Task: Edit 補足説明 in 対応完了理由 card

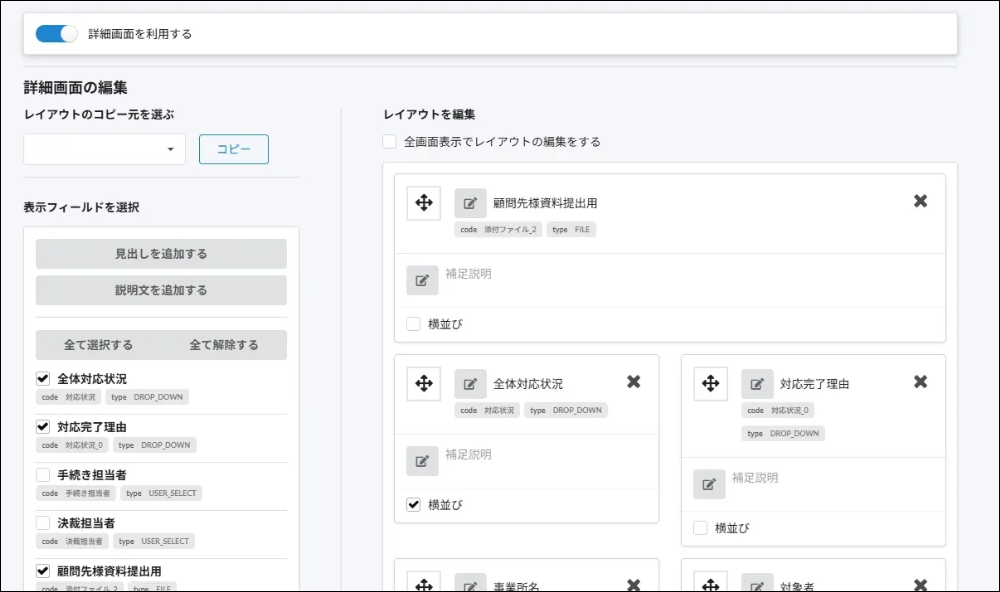Action: point(709,484)
